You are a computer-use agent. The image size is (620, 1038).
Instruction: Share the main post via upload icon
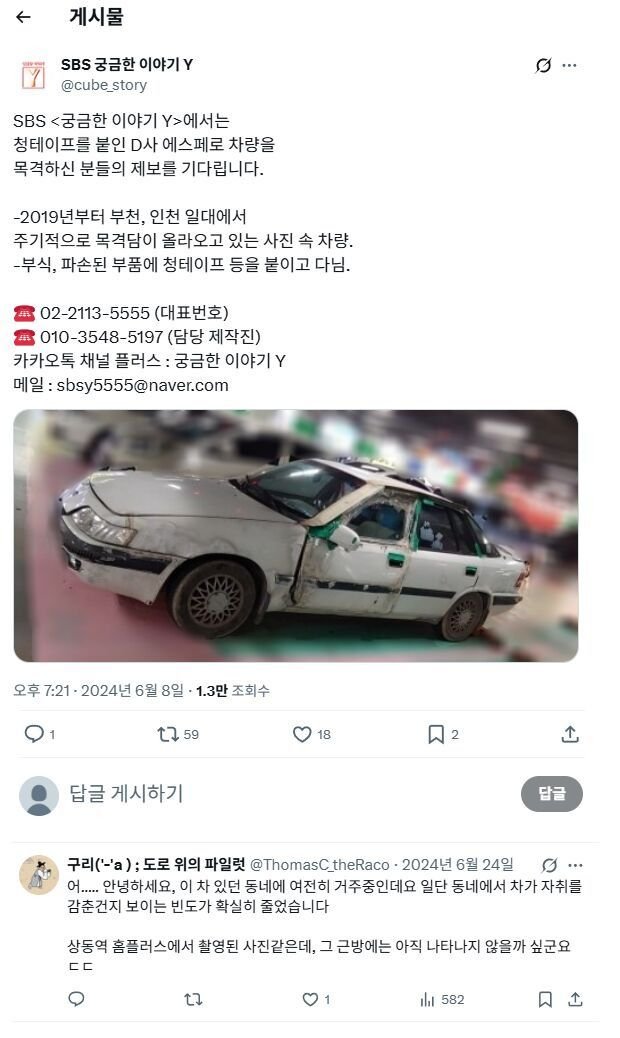coord(570,734)
